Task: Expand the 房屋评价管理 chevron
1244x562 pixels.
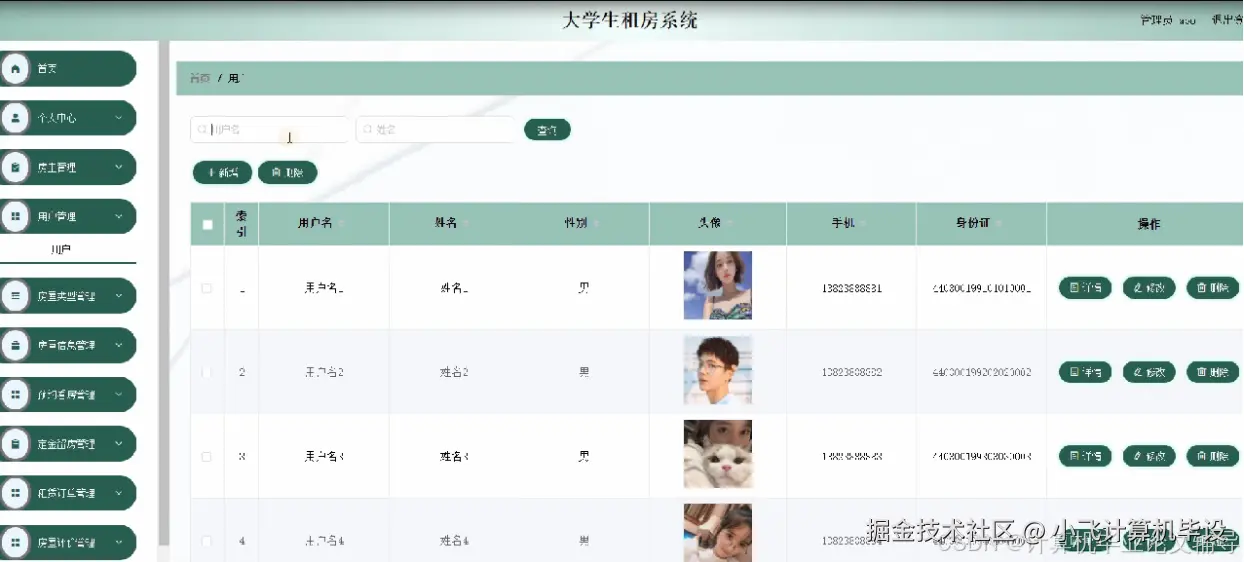Action: pos(119,543)
